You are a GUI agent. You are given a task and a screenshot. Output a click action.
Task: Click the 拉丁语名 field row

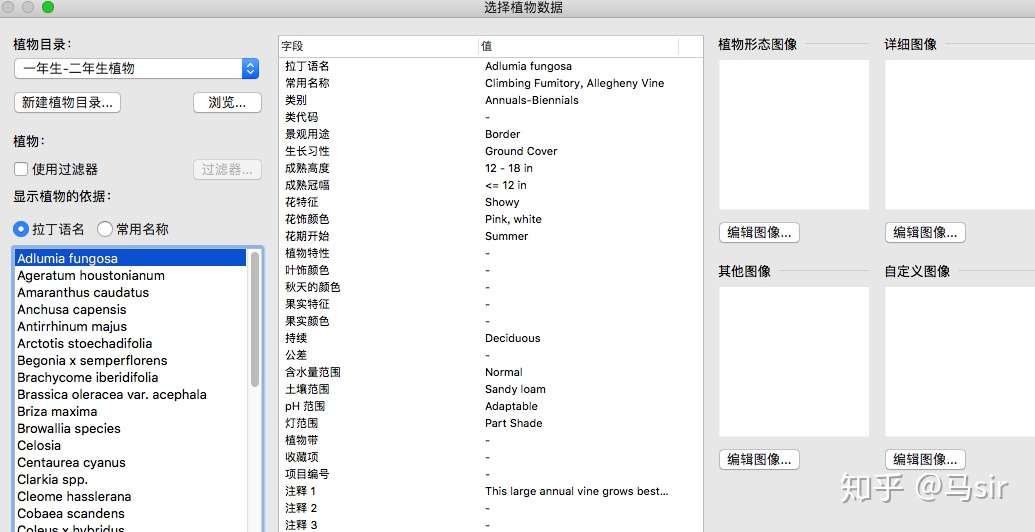pos(491,66)
